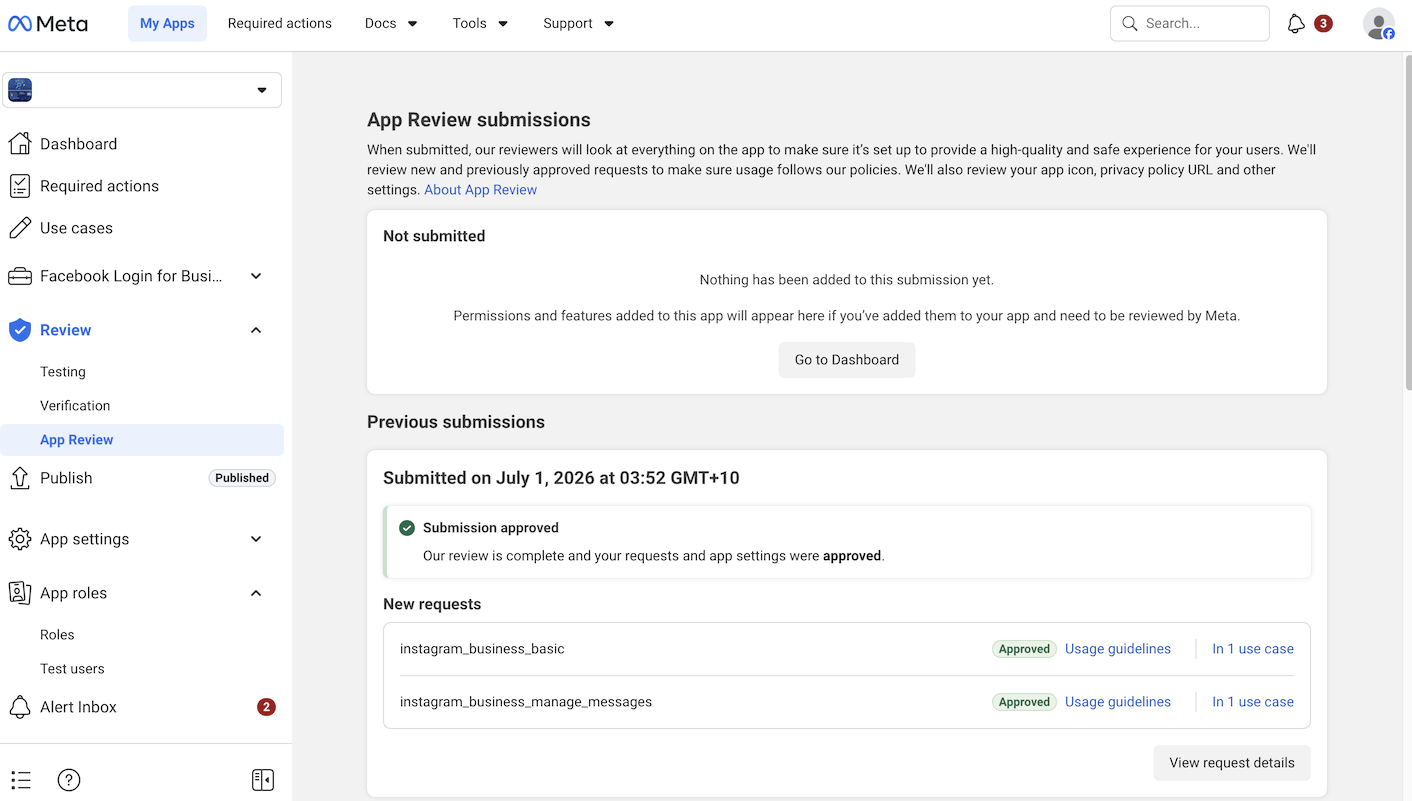Screen dimensions: 1412x801
Task: Click the instagram_business_manage_messages permission name
Action: pos(526,702)
